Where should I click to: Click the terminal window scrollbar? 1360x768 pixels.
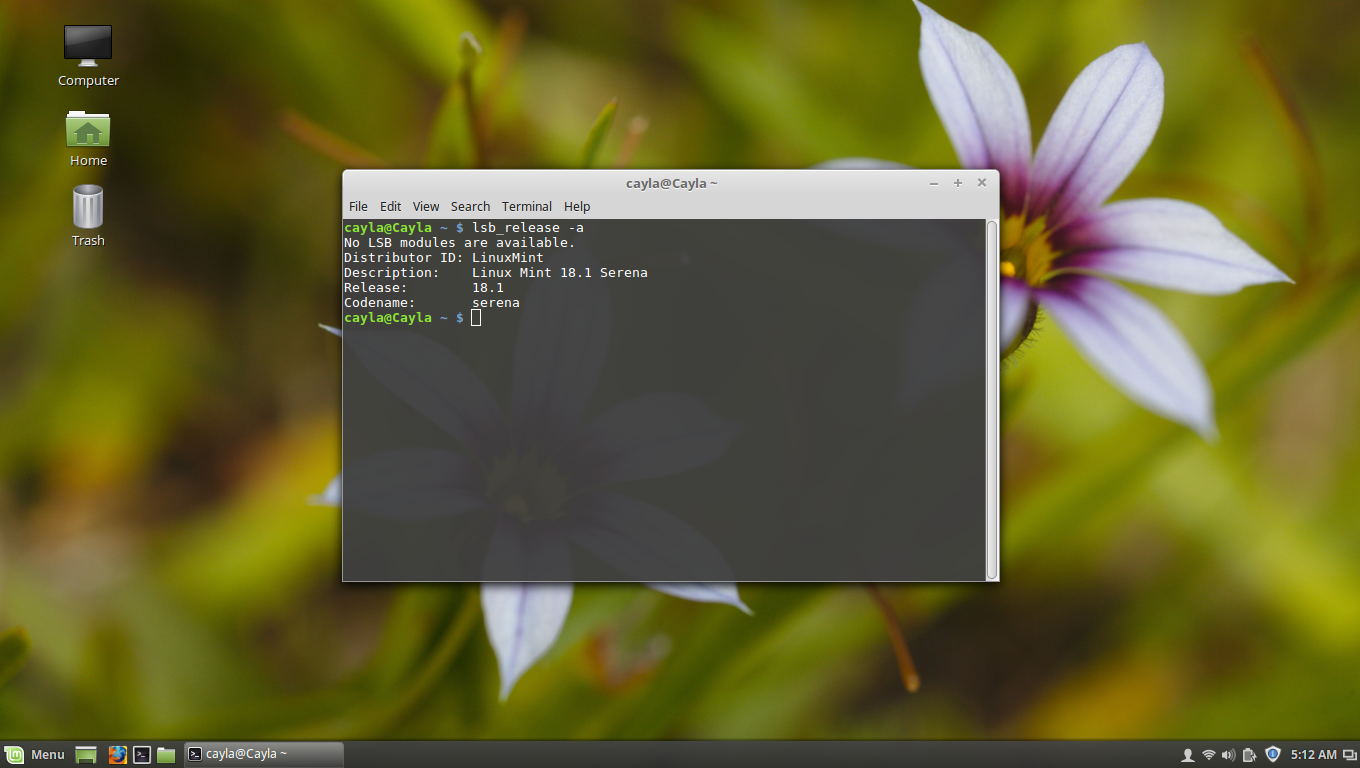pyautogui.click(x=992, y=400)
